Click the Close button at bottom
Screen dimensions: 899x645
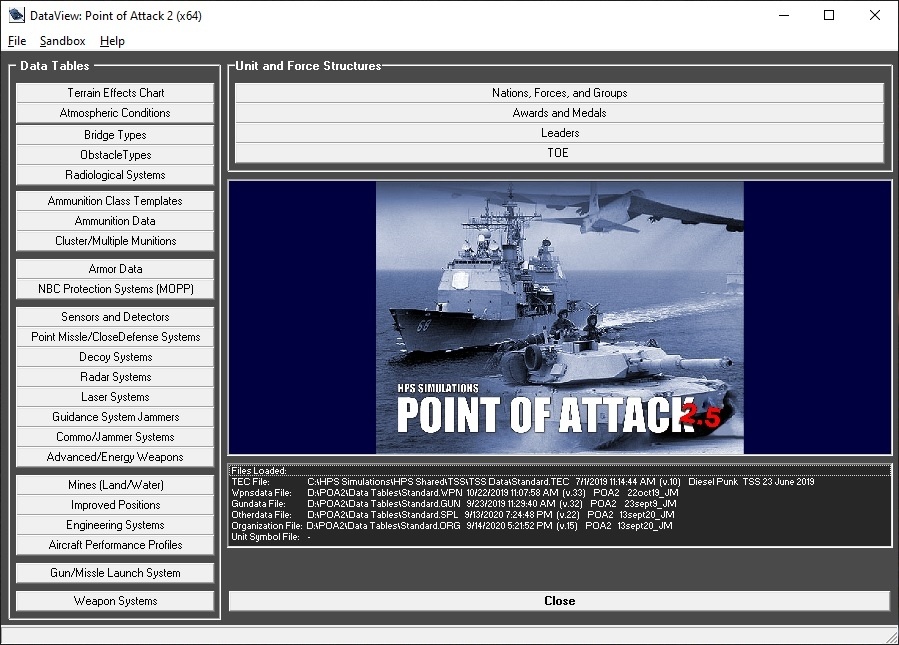pyautogui.click(x=560, y=601)
